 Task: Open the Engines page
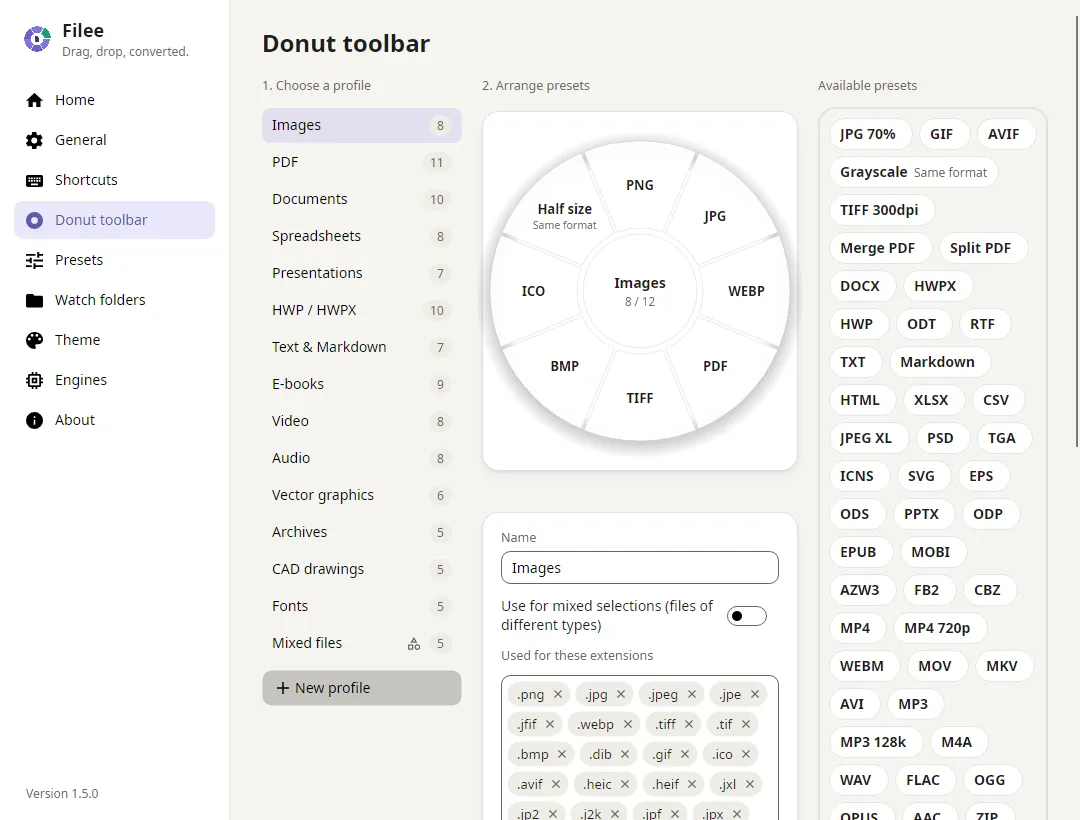tap(114, 380)
